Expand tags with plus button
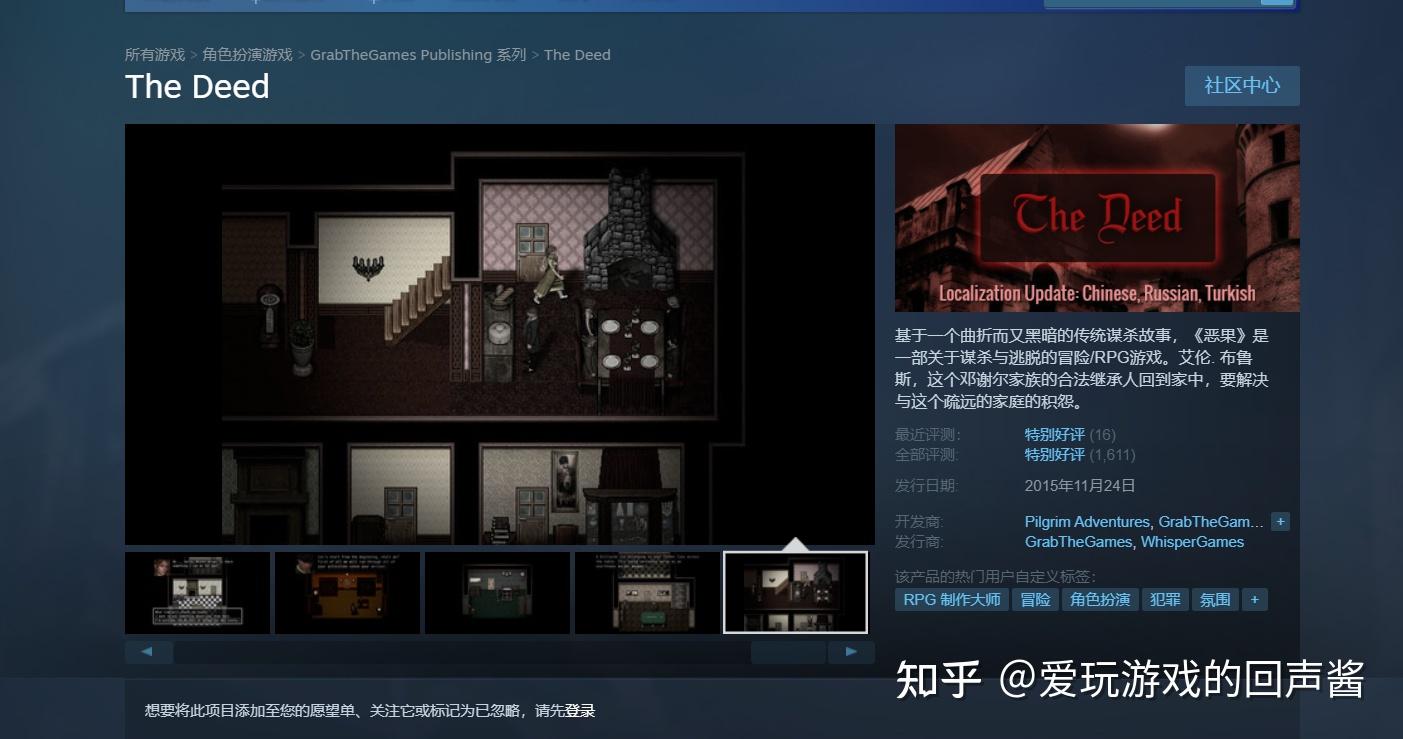This screenshot has height=739, width=1403. pos(1254,600)
